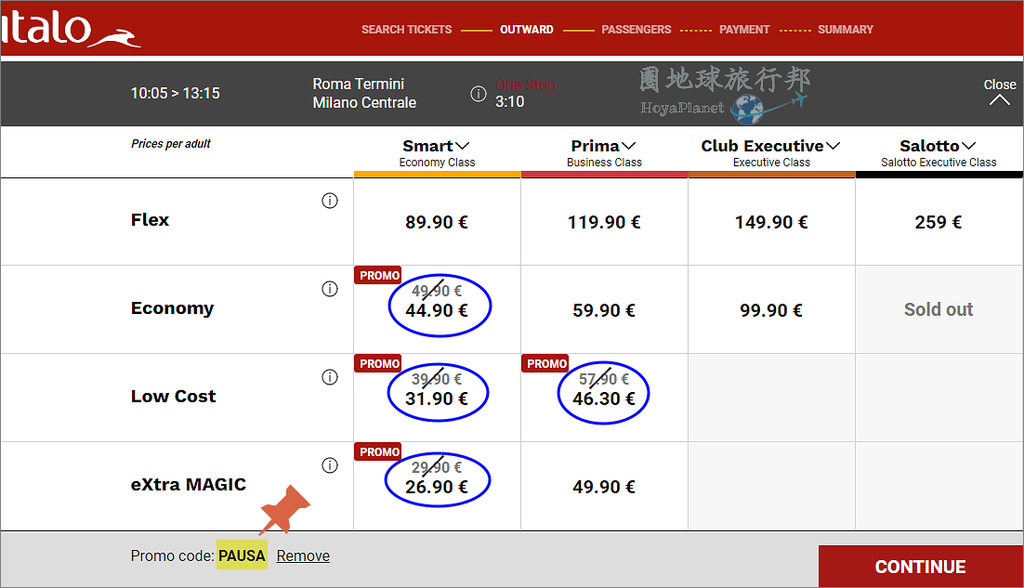Select eXtra MAGIC Prima fare 49.90 €
1024x588 pixels.
click(604, 486)
